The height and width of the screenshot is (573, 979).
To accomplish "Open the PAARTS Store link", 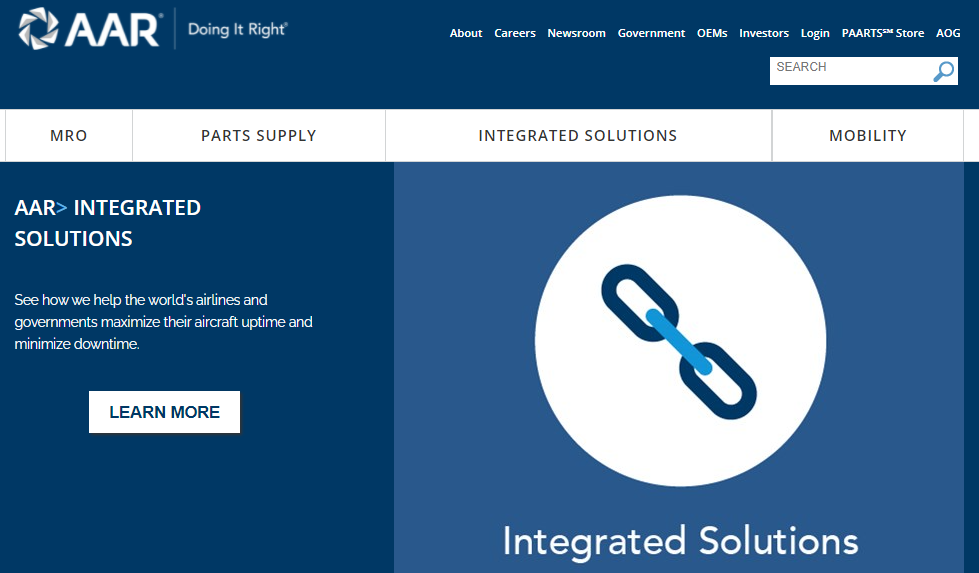I will coord(882,33).
